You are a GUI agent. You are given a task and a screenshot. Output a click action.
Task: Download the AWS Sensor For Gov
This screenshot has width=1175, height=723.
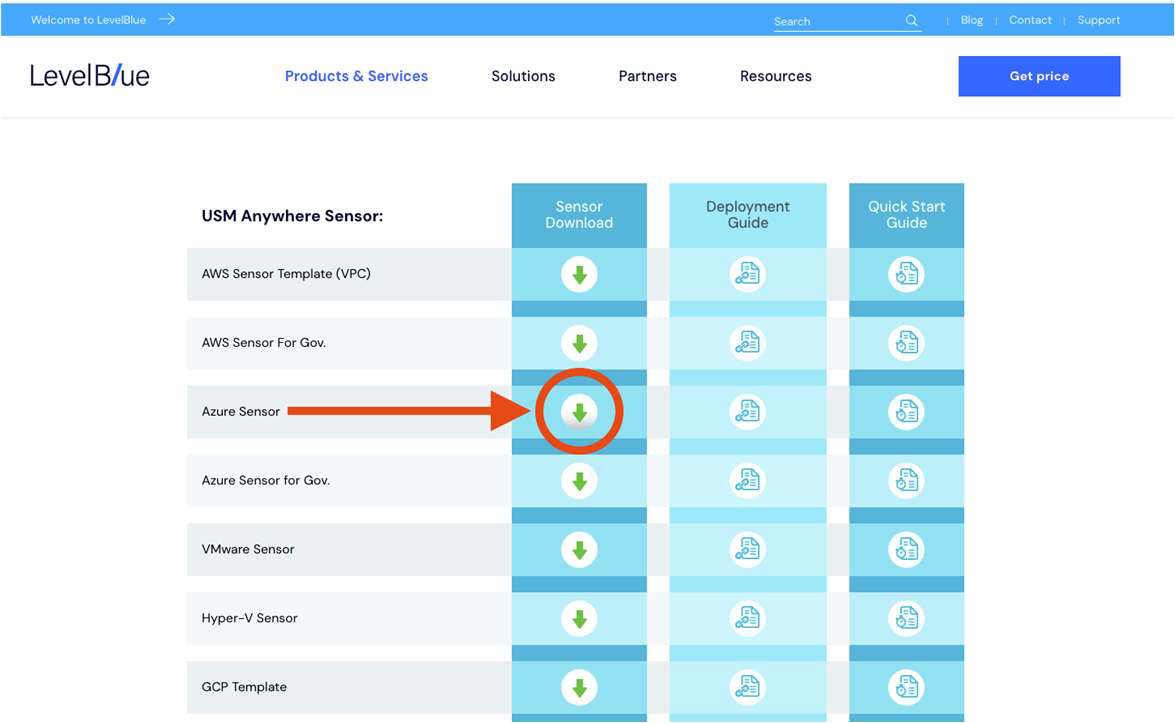pyautogui.click(x=579, y=342)
